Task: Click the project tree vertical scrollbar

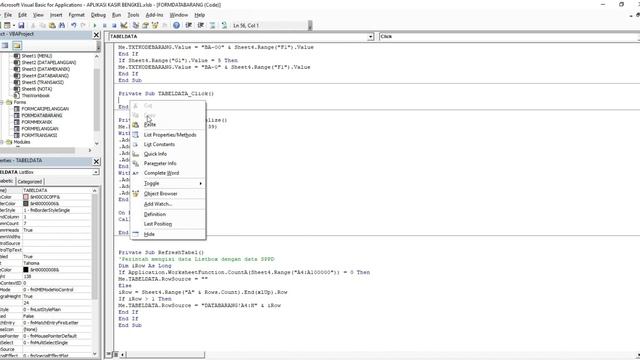Action: (x=97, y=100)
